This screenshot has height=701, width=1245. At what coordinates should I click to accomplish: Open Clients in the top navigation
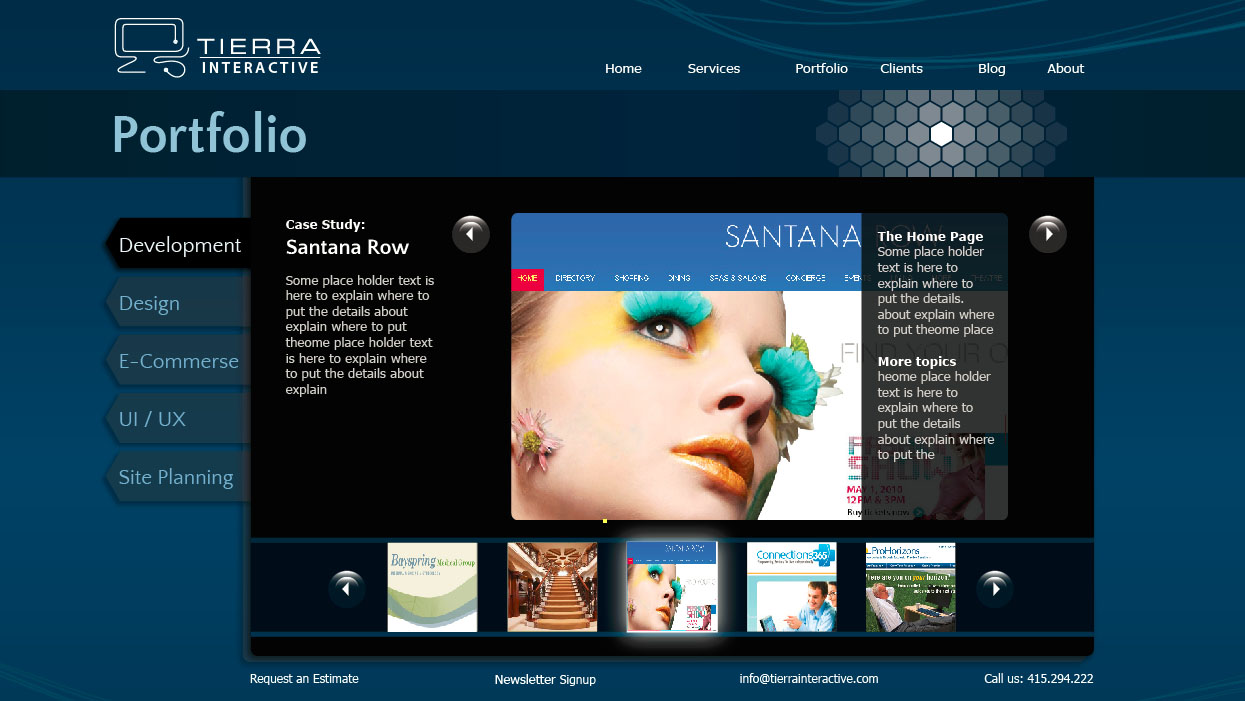tap(901, 69)
